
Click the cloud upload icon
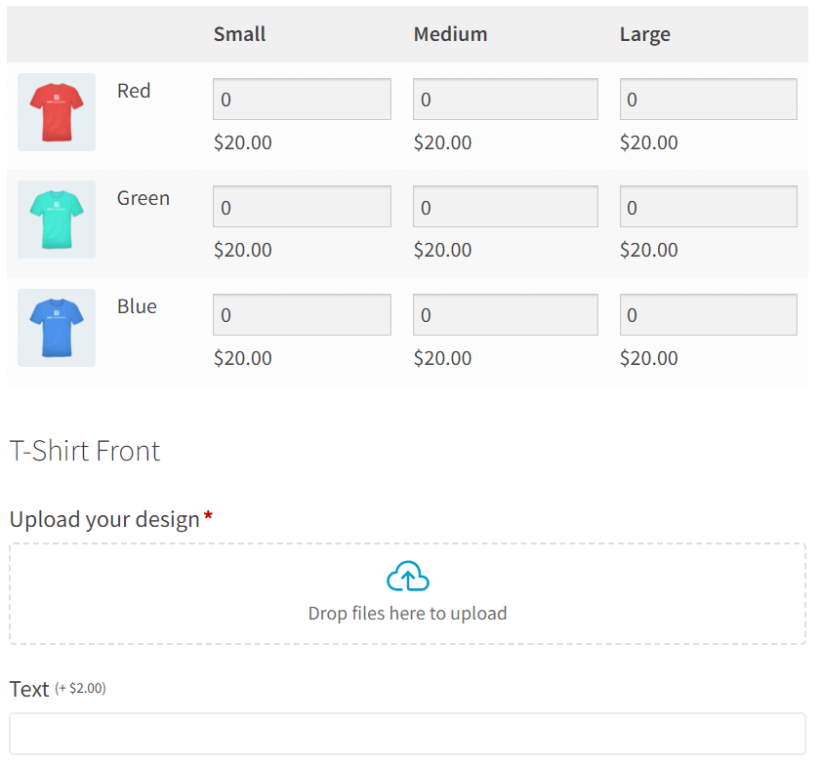tap(408, 576)
